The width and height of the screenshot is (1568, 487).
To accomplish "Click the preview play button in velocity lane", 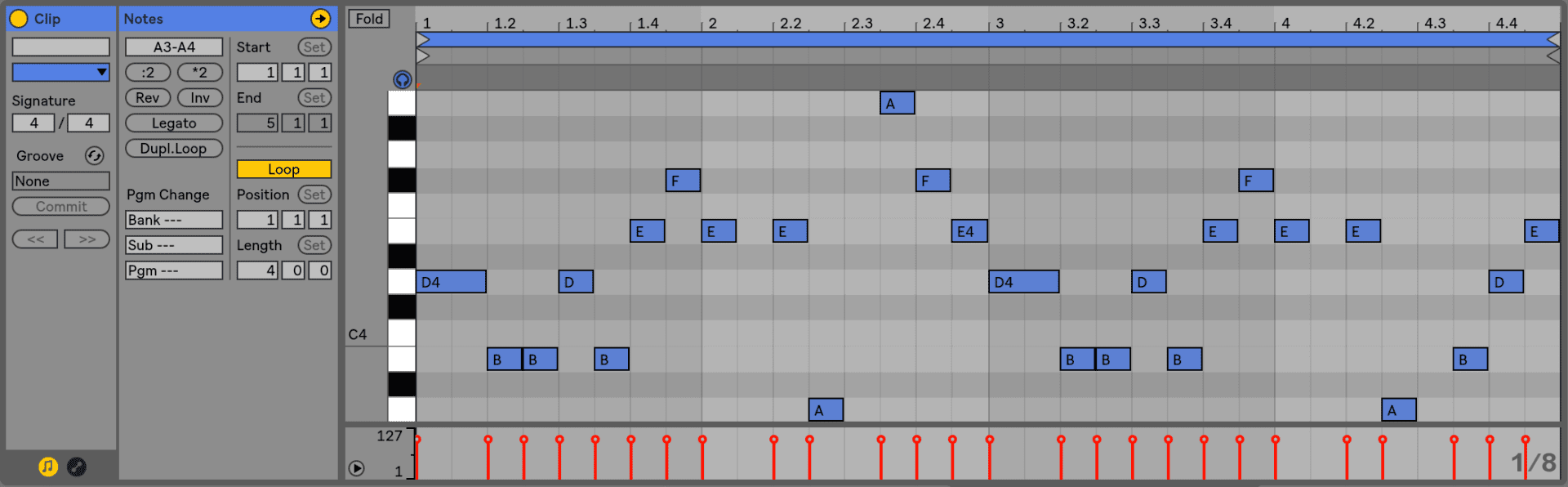I will coord(357,468).
